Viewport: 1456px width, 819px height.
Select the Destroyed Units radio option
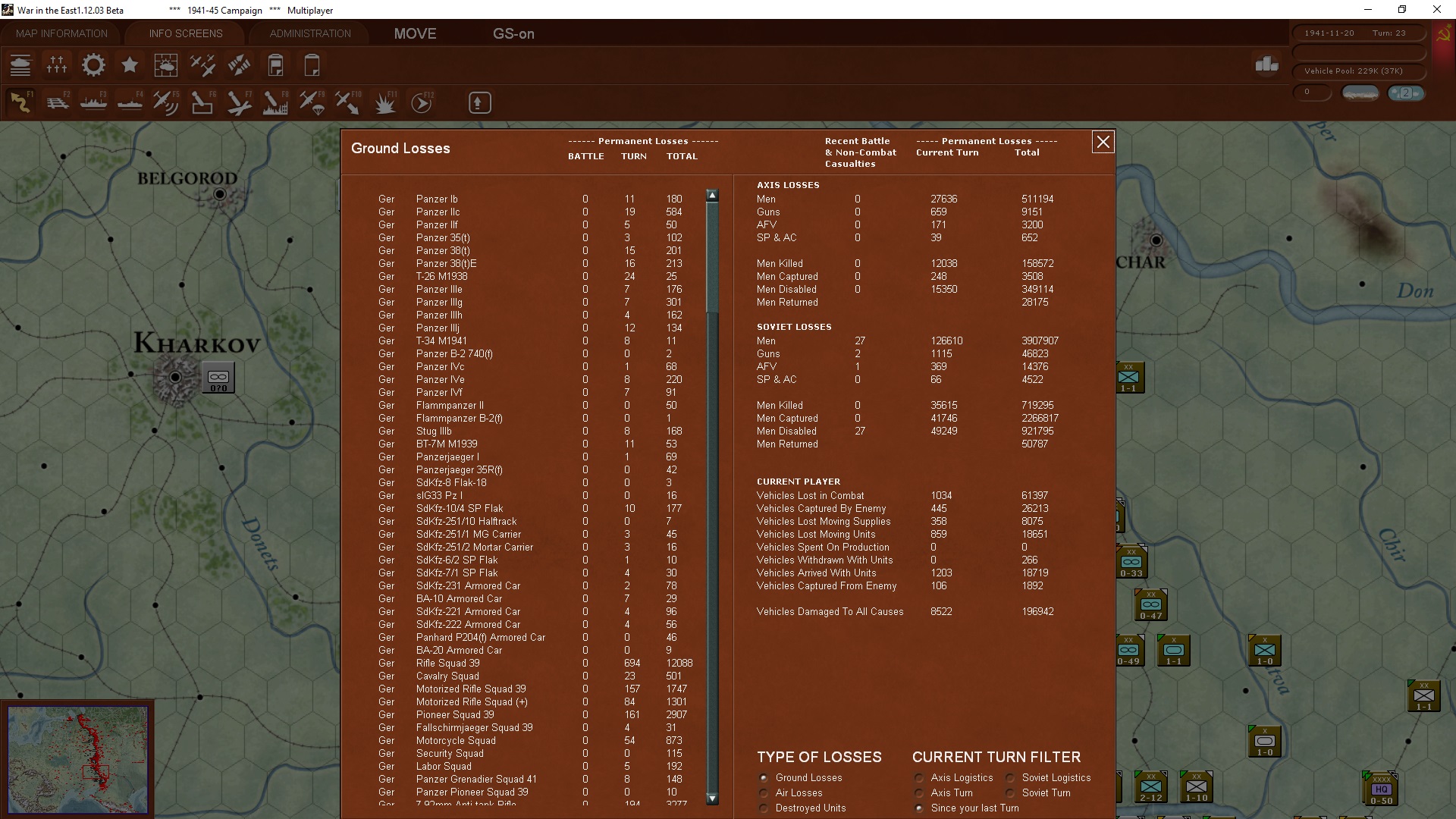coord(764,808)
